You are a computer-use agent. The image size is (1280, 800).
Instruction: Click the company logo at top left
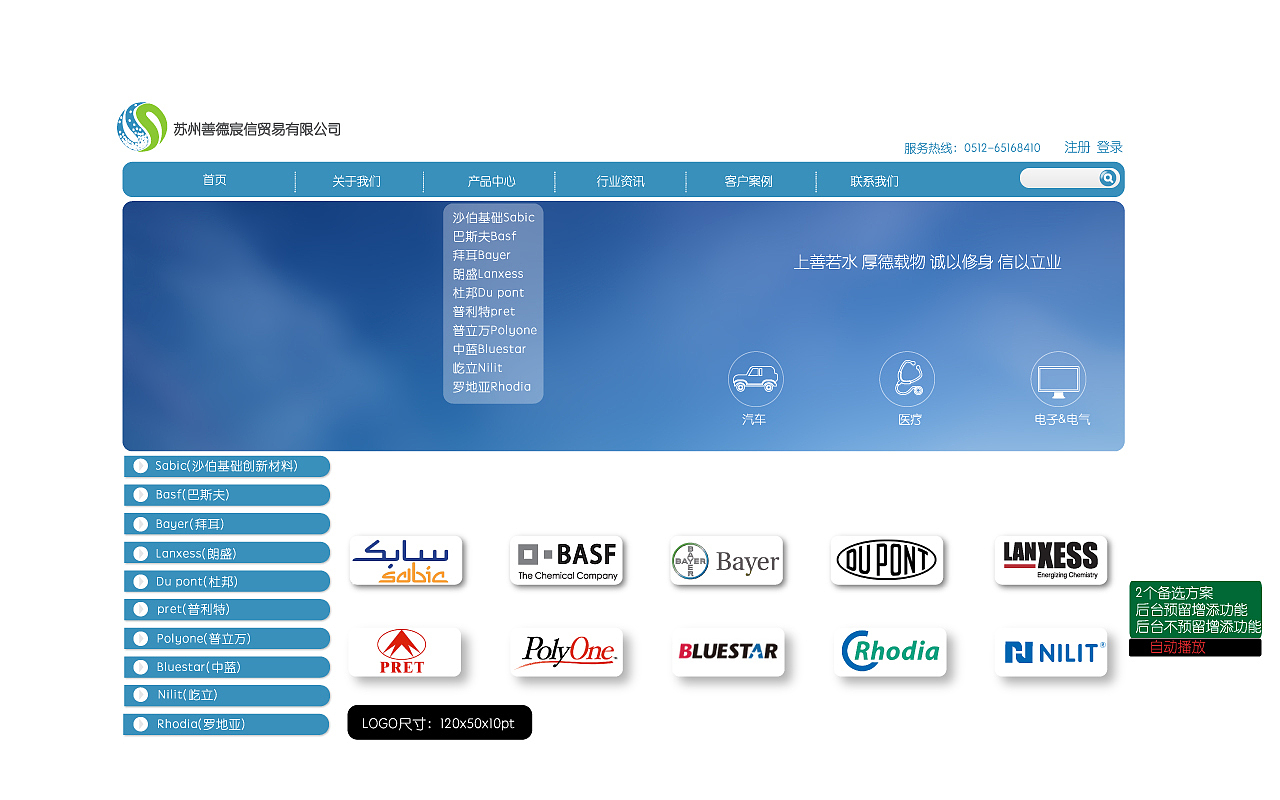(x=142, y=127)
